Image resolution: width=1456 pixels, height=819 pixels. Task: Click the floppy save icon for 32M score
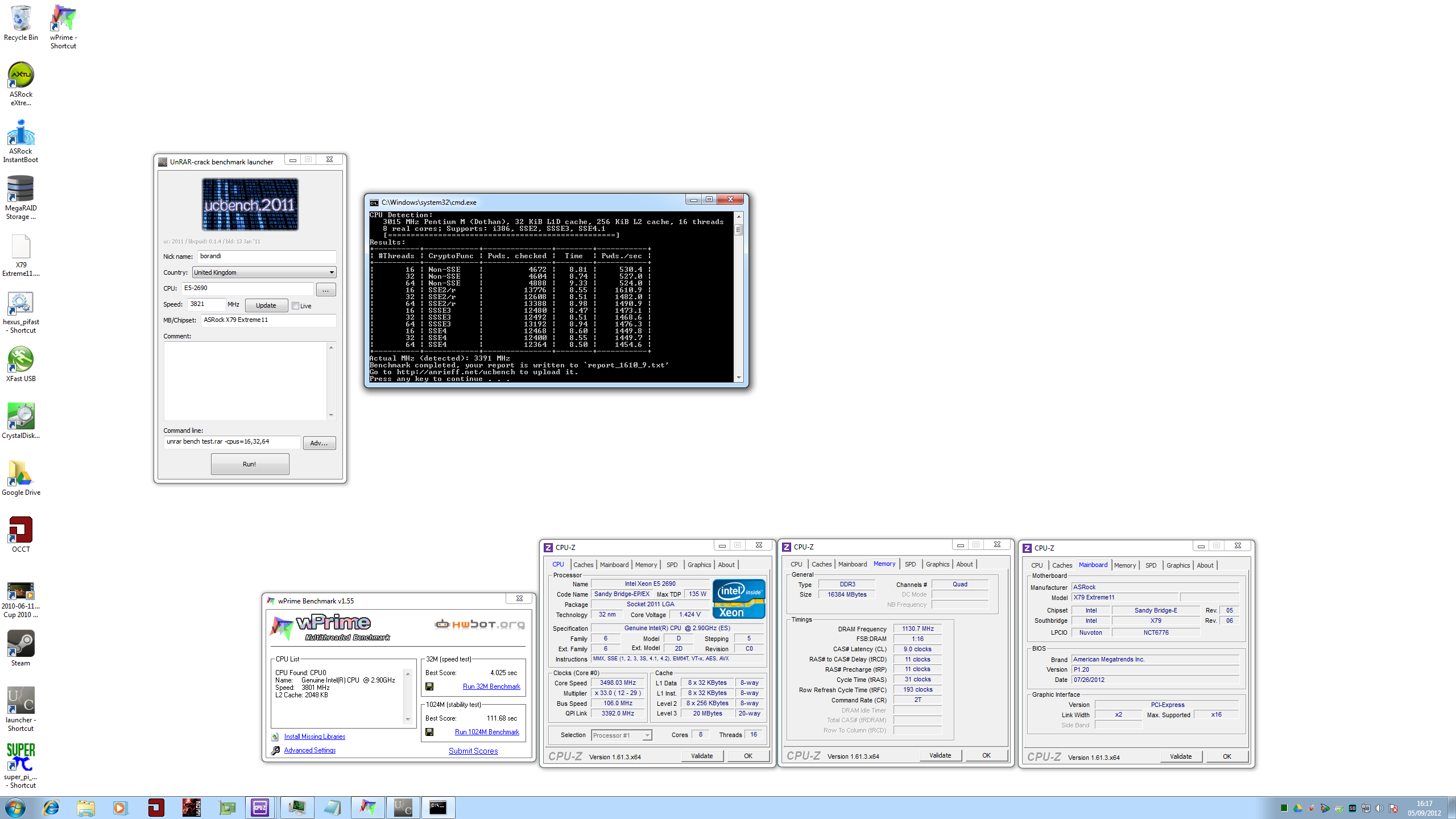coord(429,686)
